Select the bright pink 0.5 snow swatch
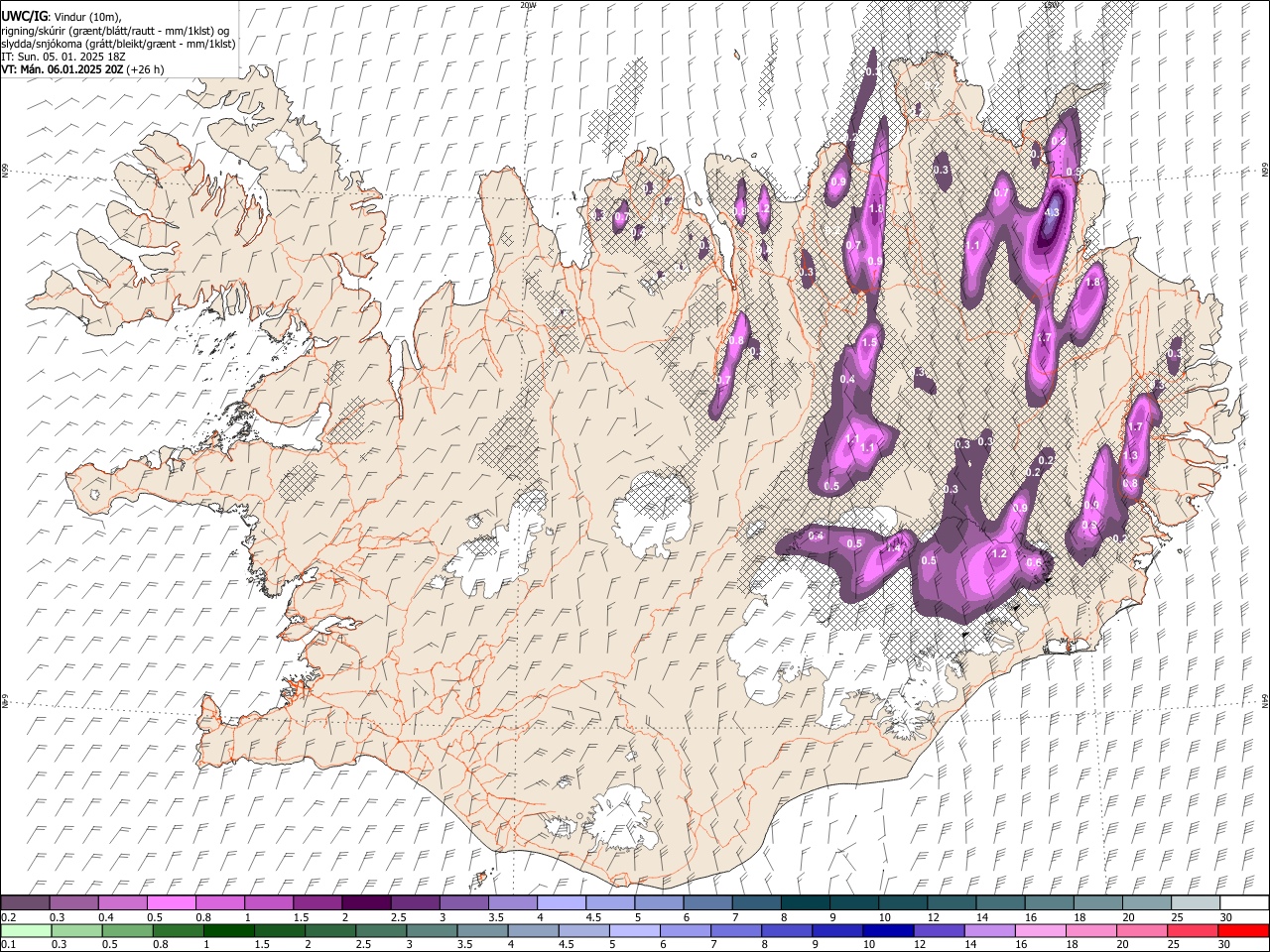The height and width of the screenshot is (952, 1270). [171, 903]
